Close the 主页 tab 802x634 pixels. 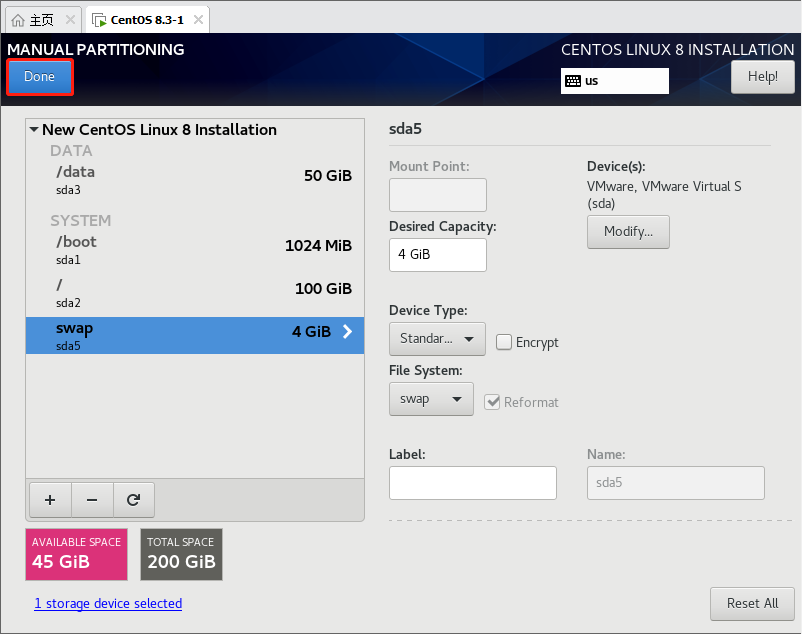(71, 20)
